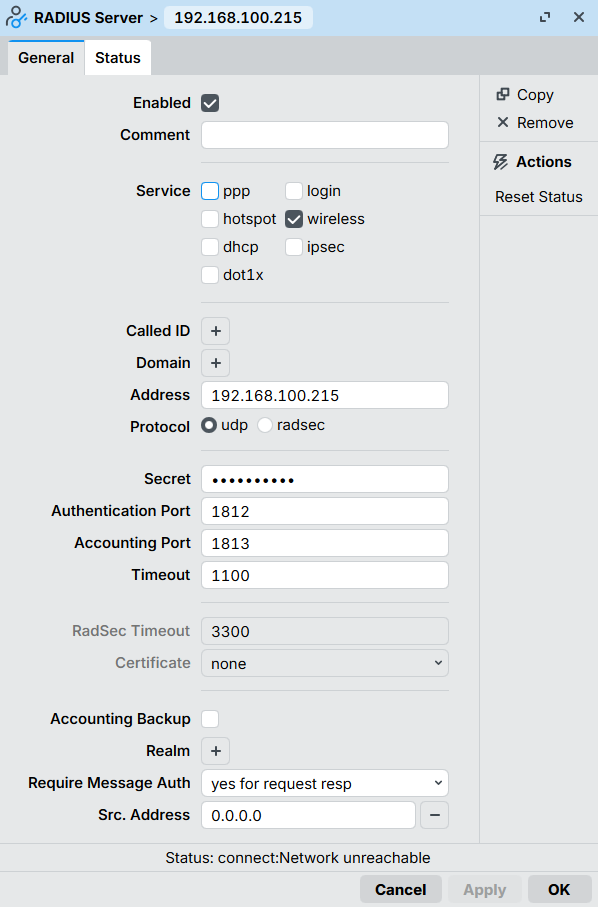Remove the Src. Address with the minus button
This screenshot has width=598, height=907.
click(434, 815)
